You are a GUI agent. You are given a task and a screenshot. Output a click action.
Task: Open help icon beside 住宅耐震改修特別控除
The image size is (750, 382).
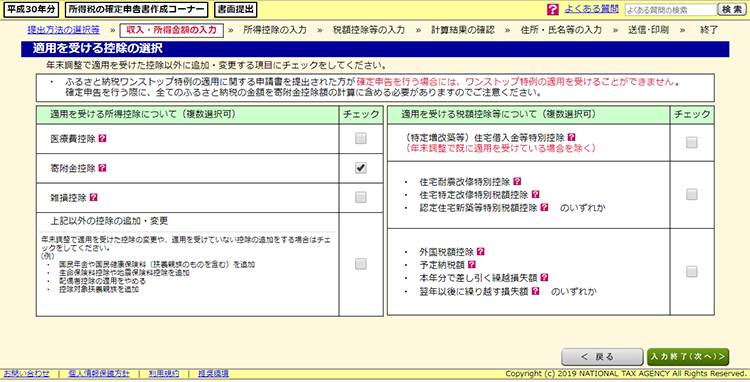click(x=517, y=182)
